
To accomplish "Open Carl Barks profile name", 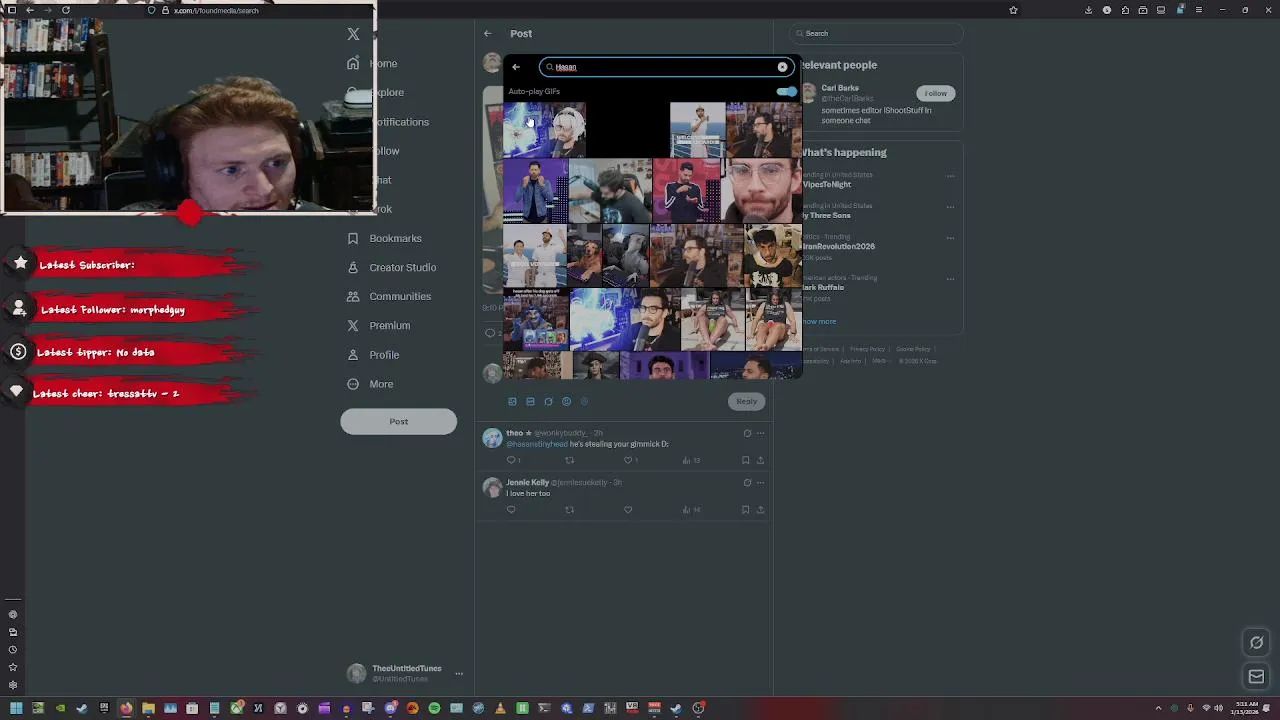I will click(840, 88).
